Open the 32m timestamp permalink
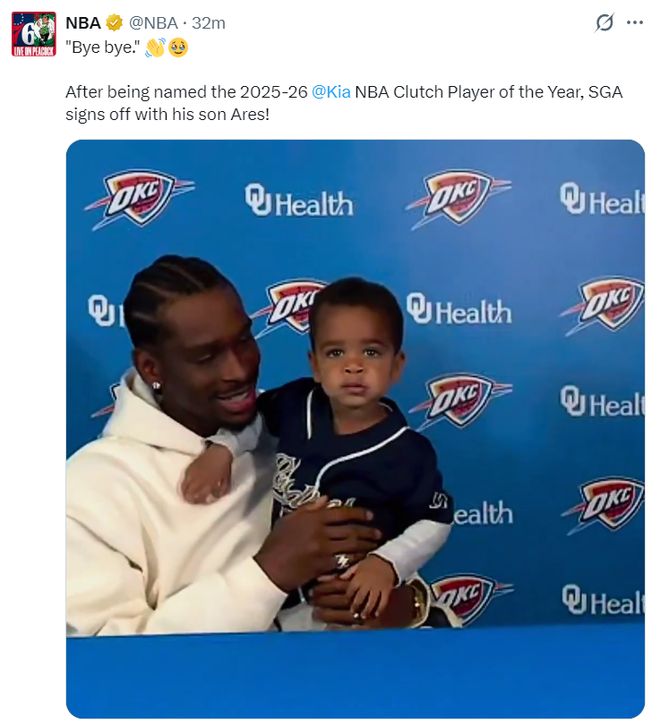 click(208, 23)
